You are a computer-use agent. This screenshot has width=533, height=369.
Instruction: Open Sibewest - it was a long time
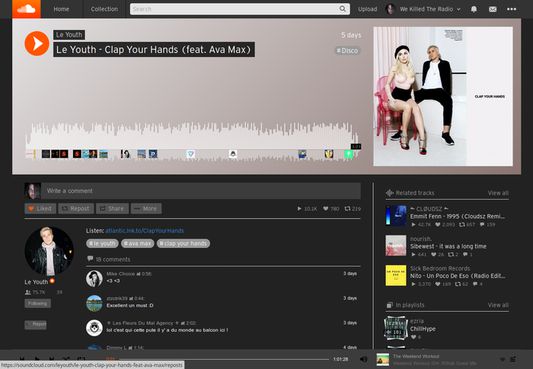pyautogui.click(x=448, y=246)
